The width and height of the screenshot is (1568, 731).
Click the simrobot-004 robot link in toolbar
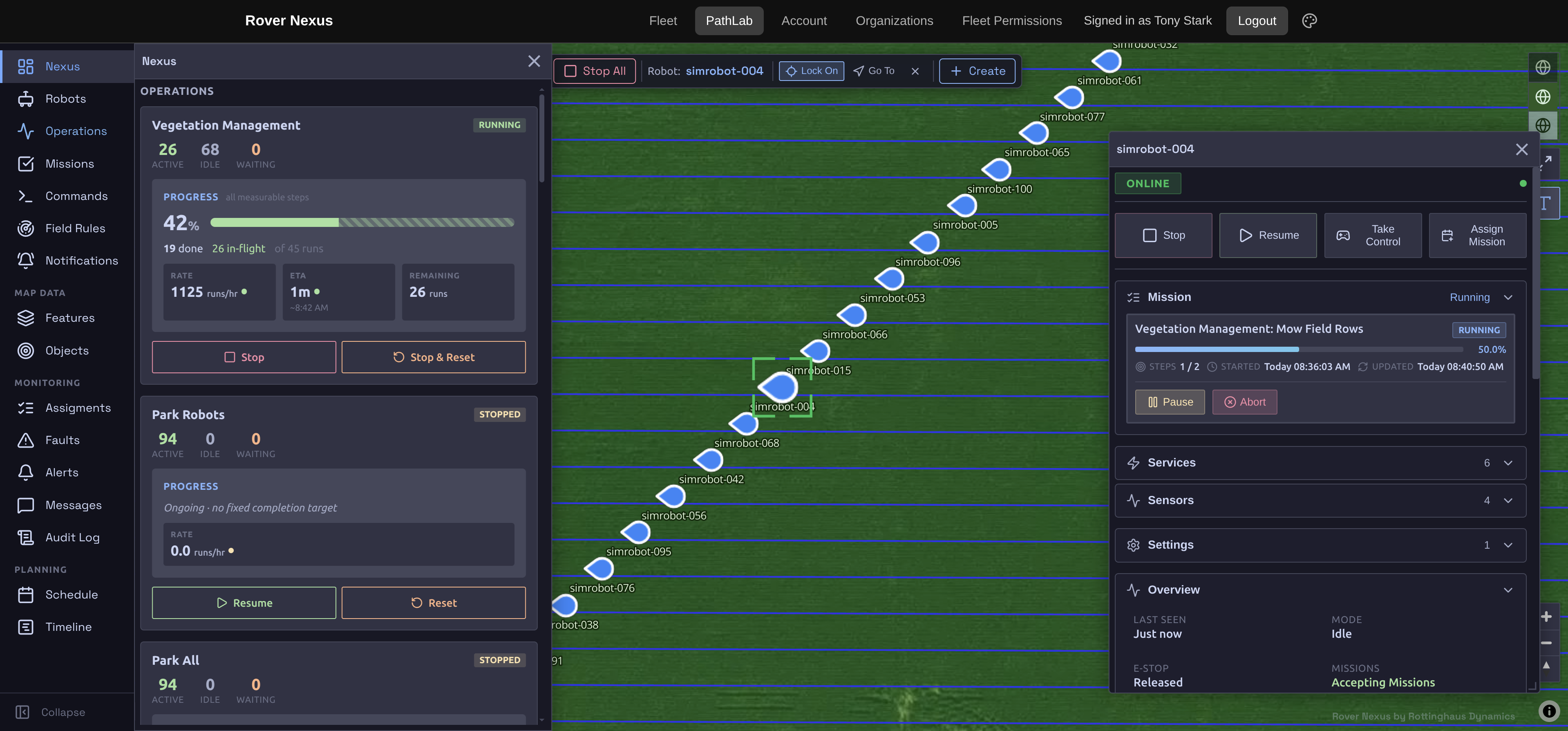tap(724, 71)
